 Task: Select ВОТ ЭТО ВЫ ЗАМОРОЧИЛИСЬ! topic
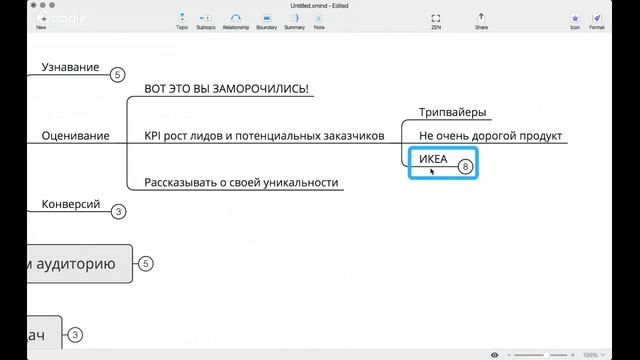coord(227,89)
